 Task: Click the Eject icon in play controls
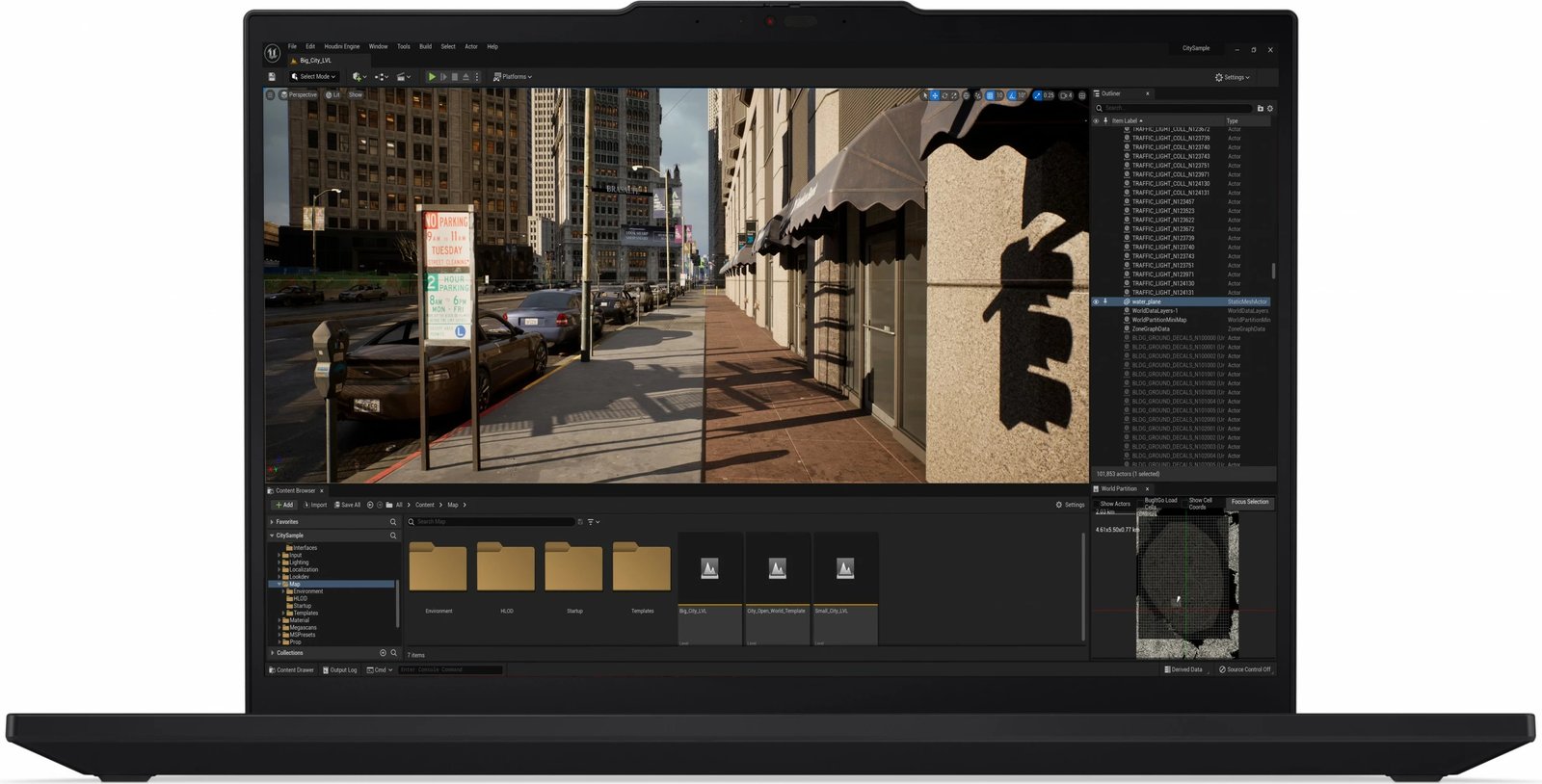[x=465, y=77]
